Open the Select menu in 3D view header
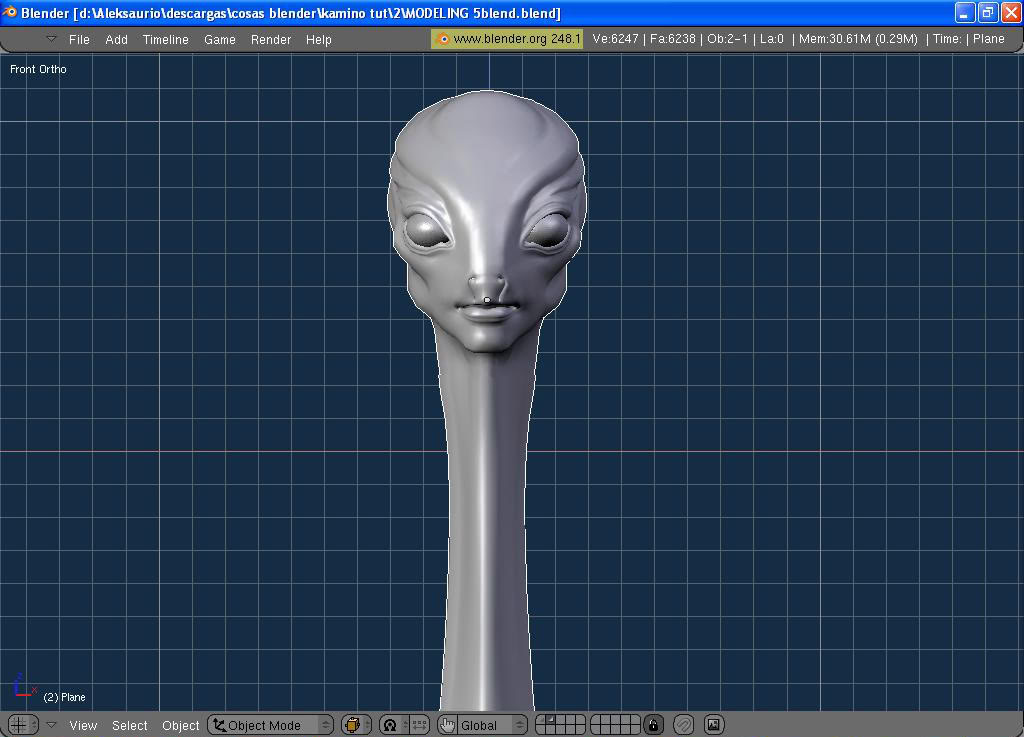This screenshot has height=737, width=1024. pos(129,725)
